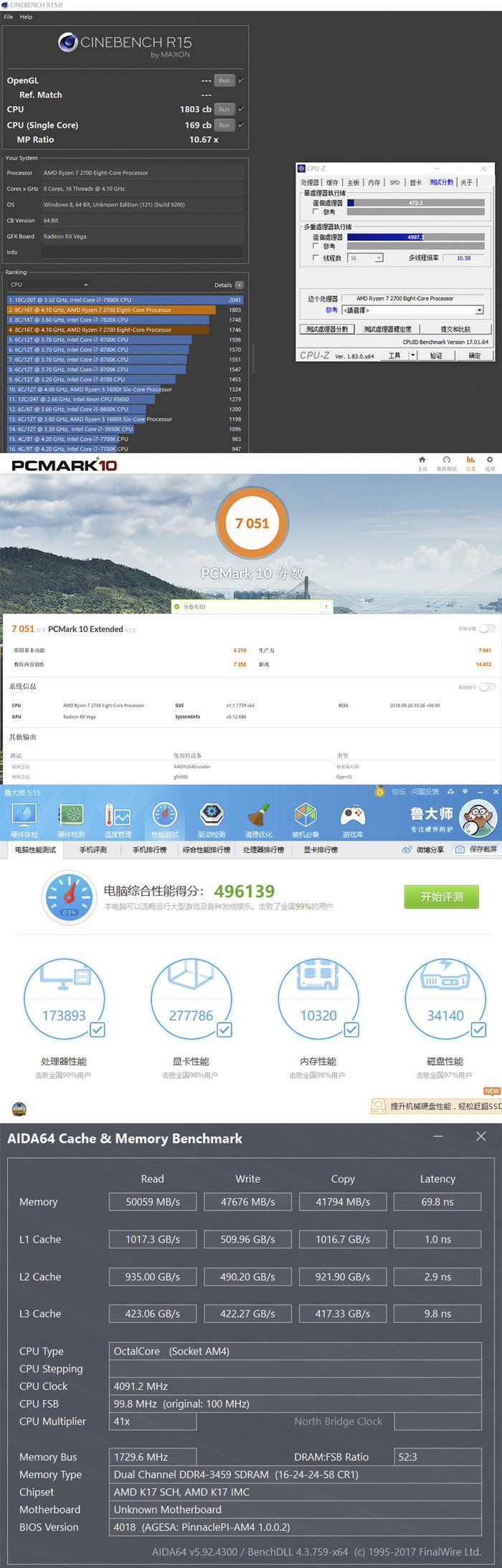Open the CPU-Z thread count 16 dropdown
The image size is (502, 1568).
coord(366,258)
